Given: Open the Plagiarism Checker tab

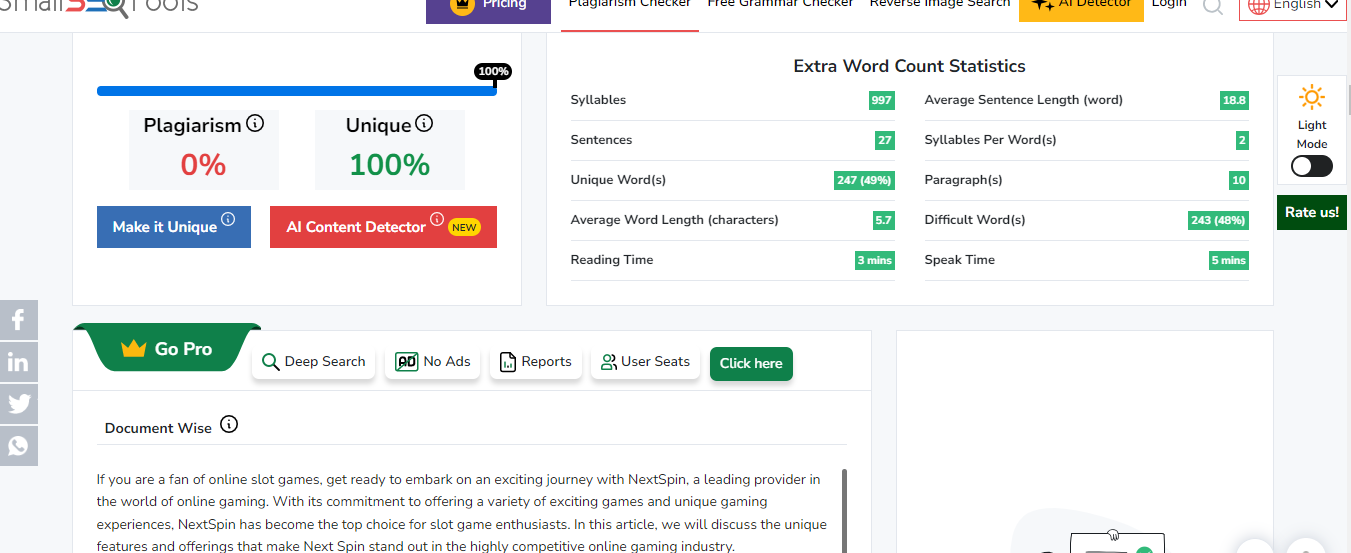Looking at the screenshot, I should (629, 6).
